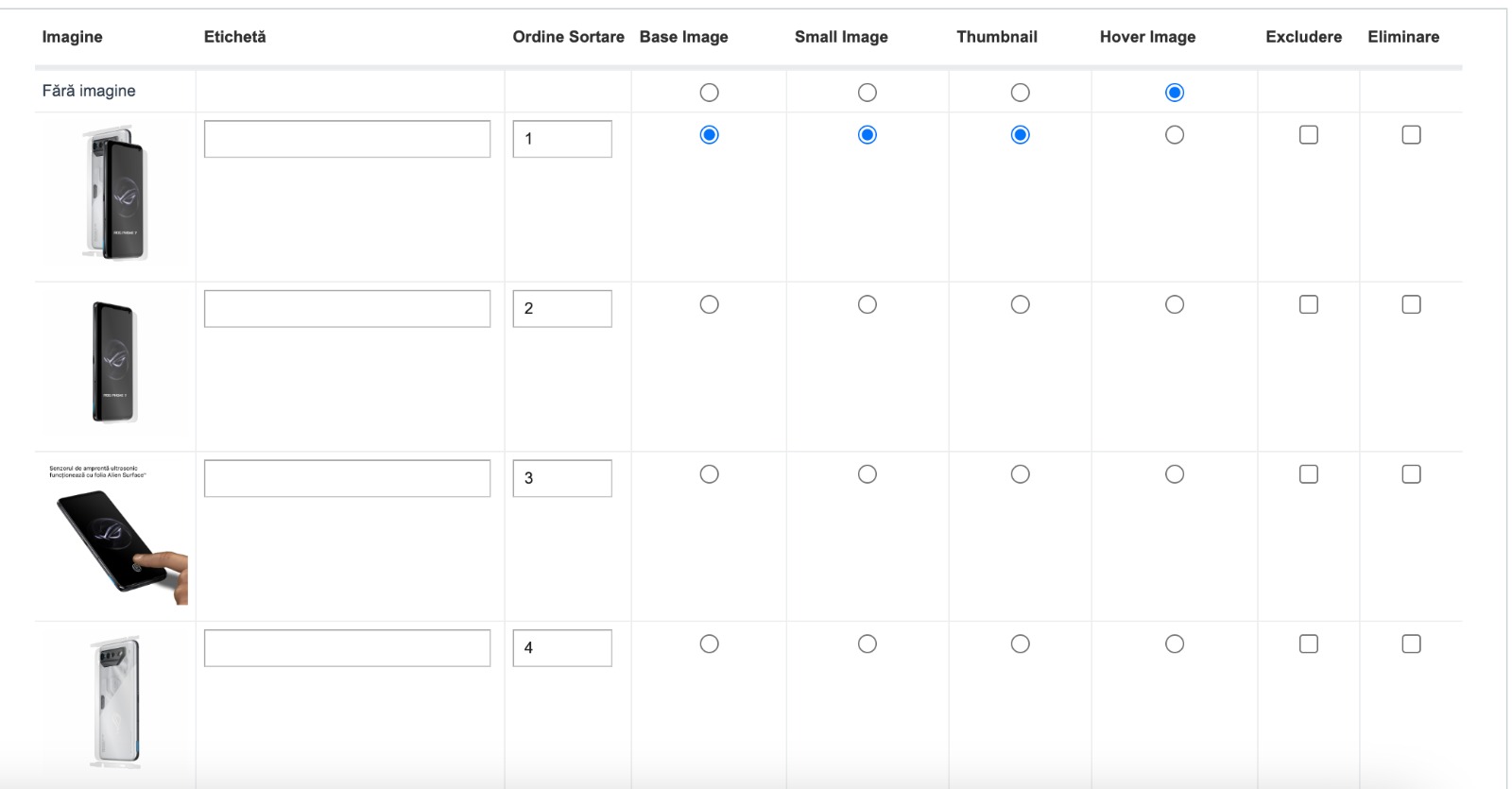Select Base Image radio for 'Fără imagine' row

point(709,93)
